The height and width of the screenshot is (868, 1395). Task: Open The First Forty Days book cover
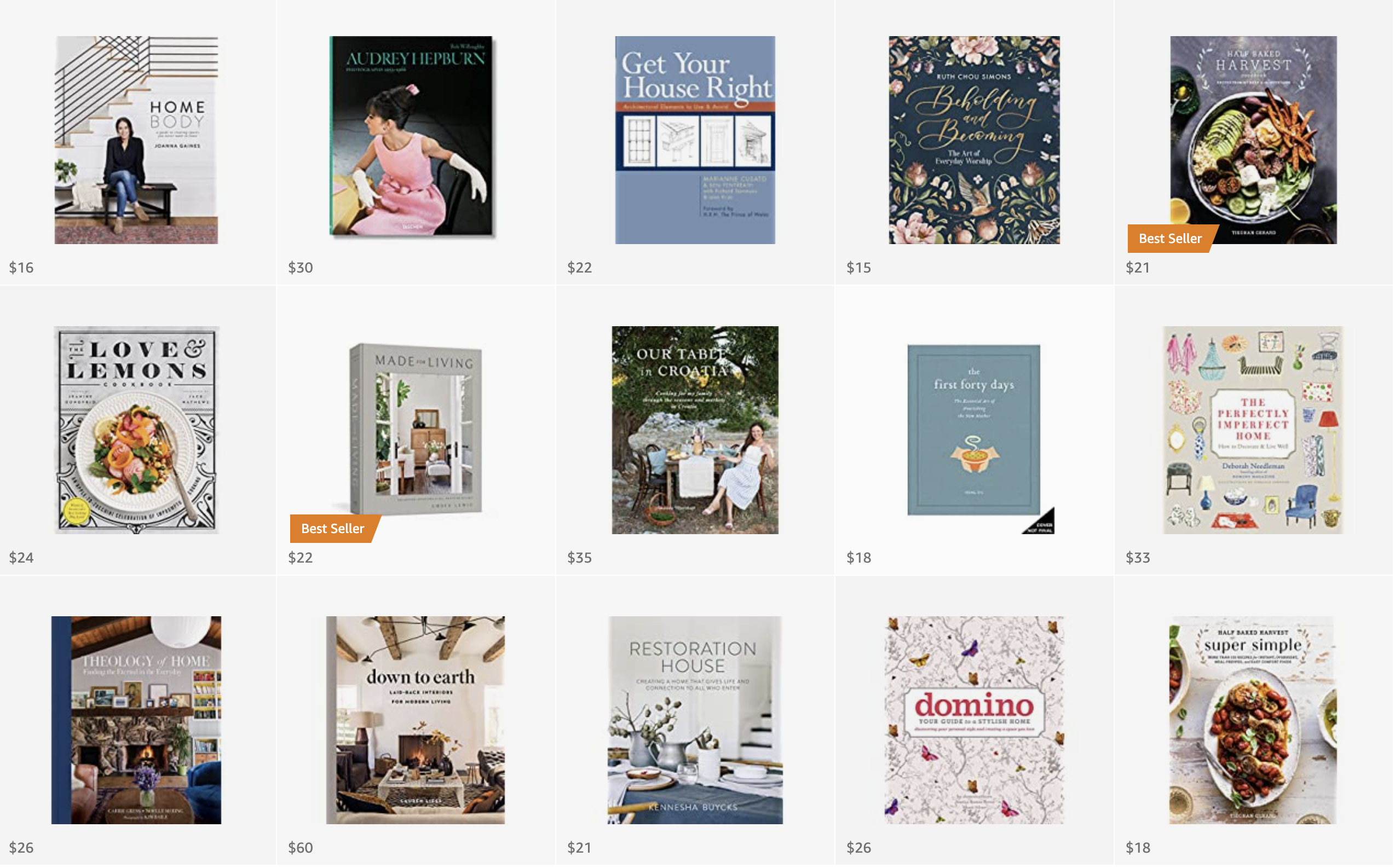[x=975, y=431]
